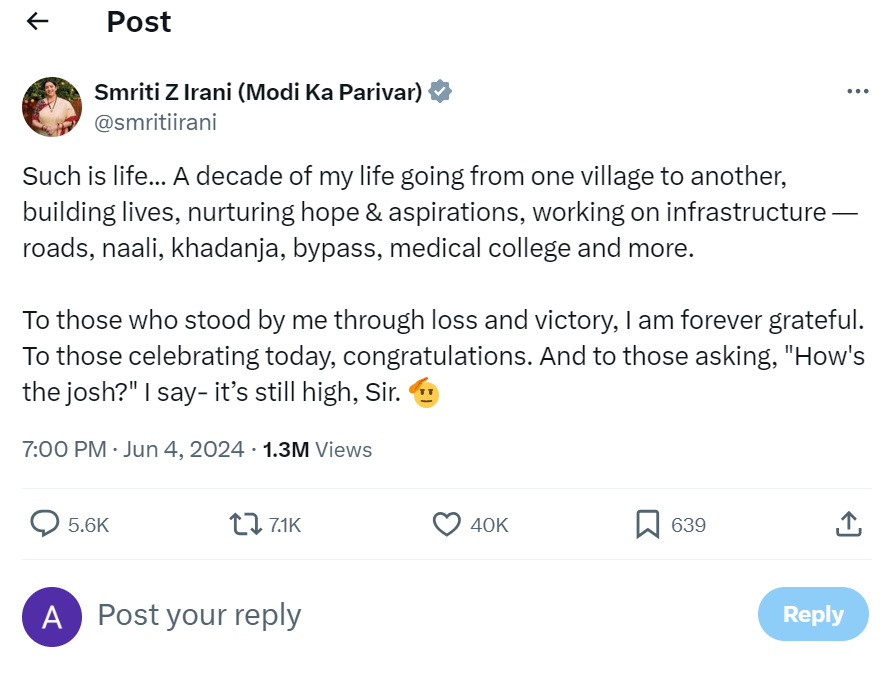The height and width of the screenshot is (675, 889).
Task: Click the reply speech bubble icon
Action: pos(45,524)
